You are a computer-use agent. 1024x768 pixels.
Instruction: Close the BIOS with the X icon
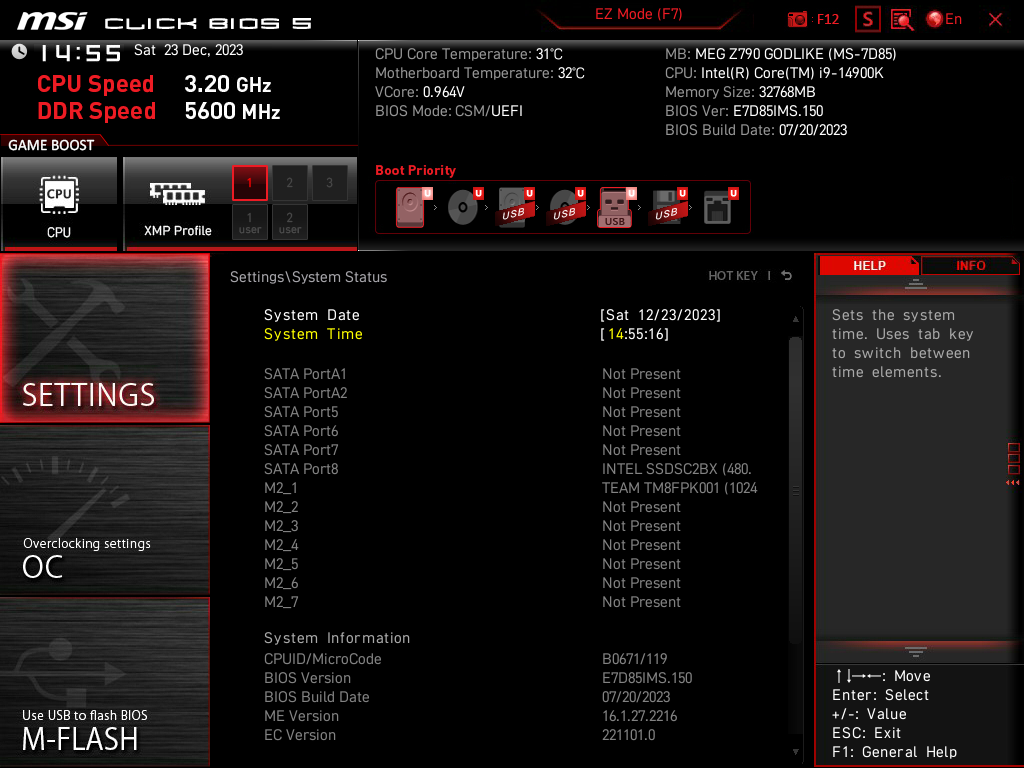(x=995, y=20)
